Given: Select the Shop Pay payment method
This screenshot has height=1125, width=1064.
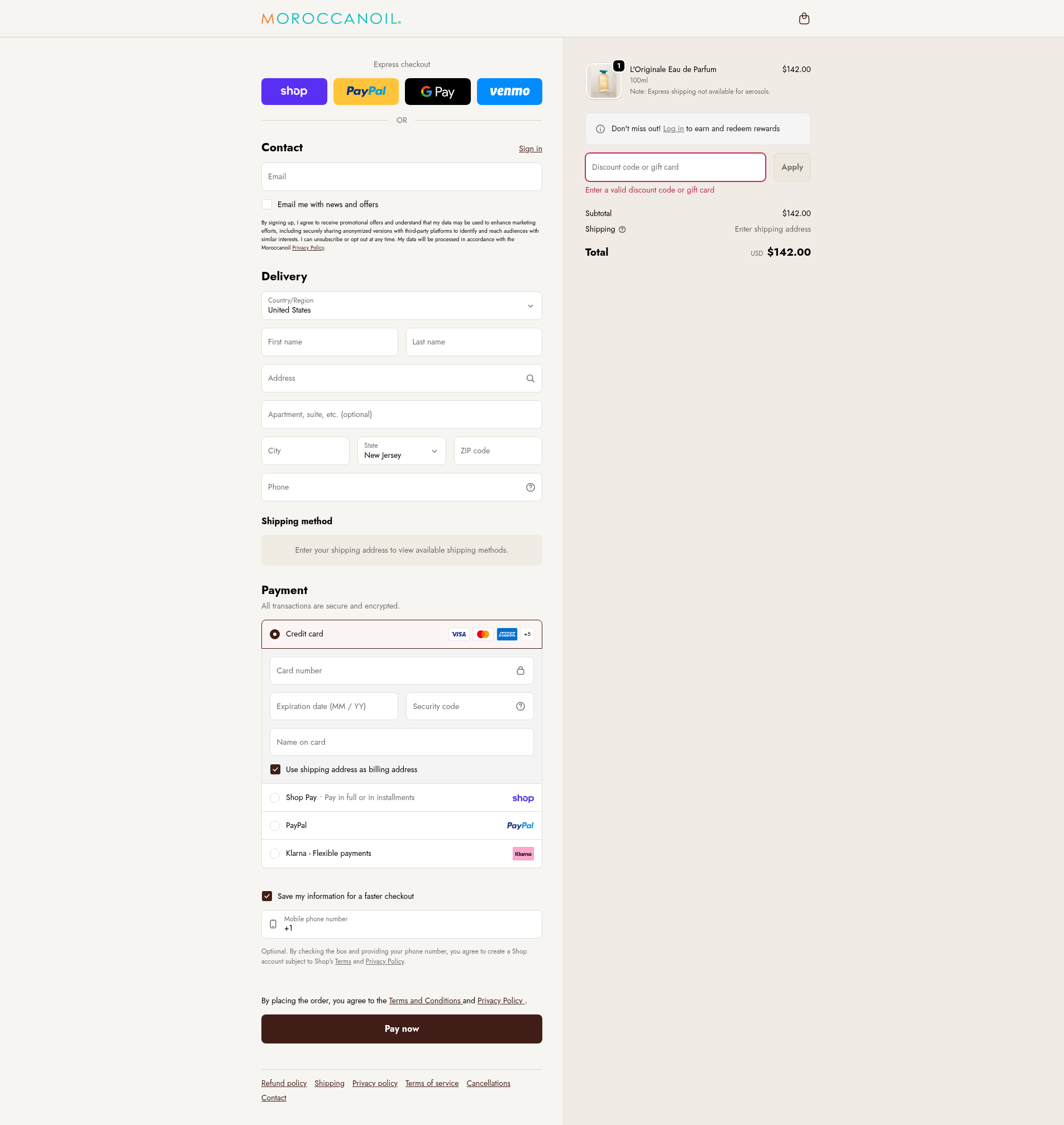Looking at the screenshot, I should click(x=275, y=798).
